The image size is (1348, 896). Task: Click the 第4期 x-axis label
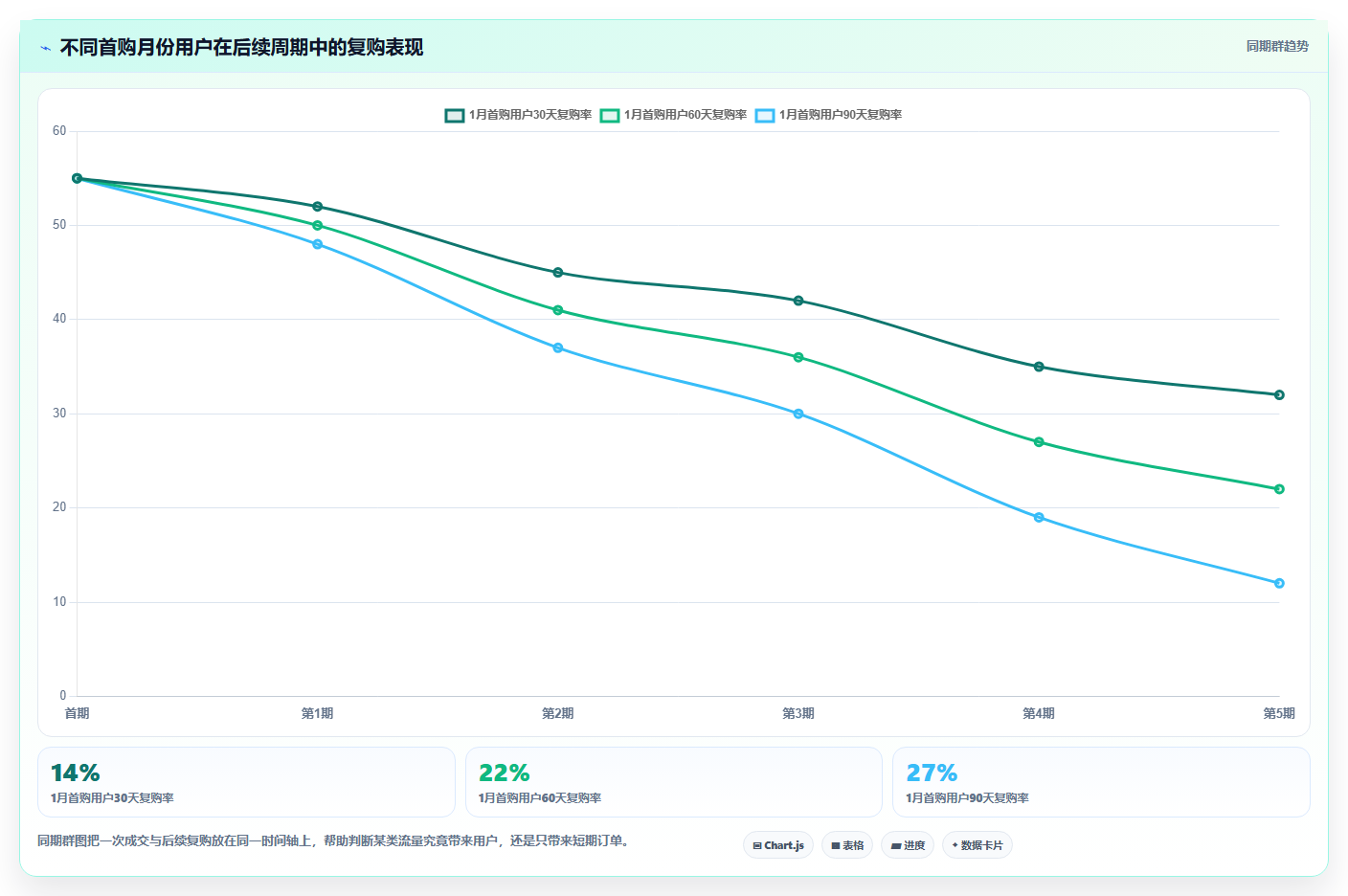coord(1039,713)
